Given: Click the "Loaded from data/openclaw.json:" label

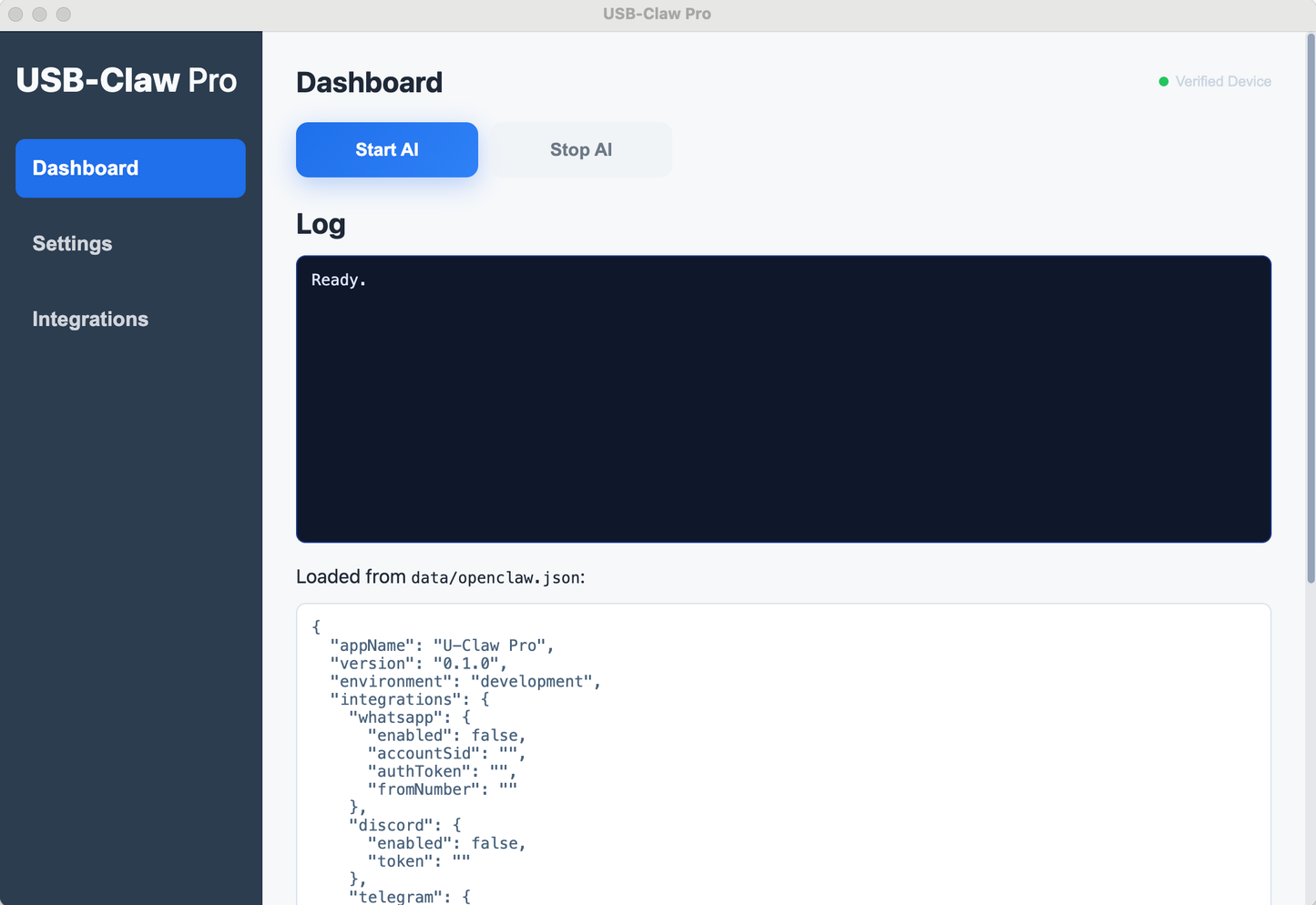Looking at the screenshot, I should [x=441, y=577].
